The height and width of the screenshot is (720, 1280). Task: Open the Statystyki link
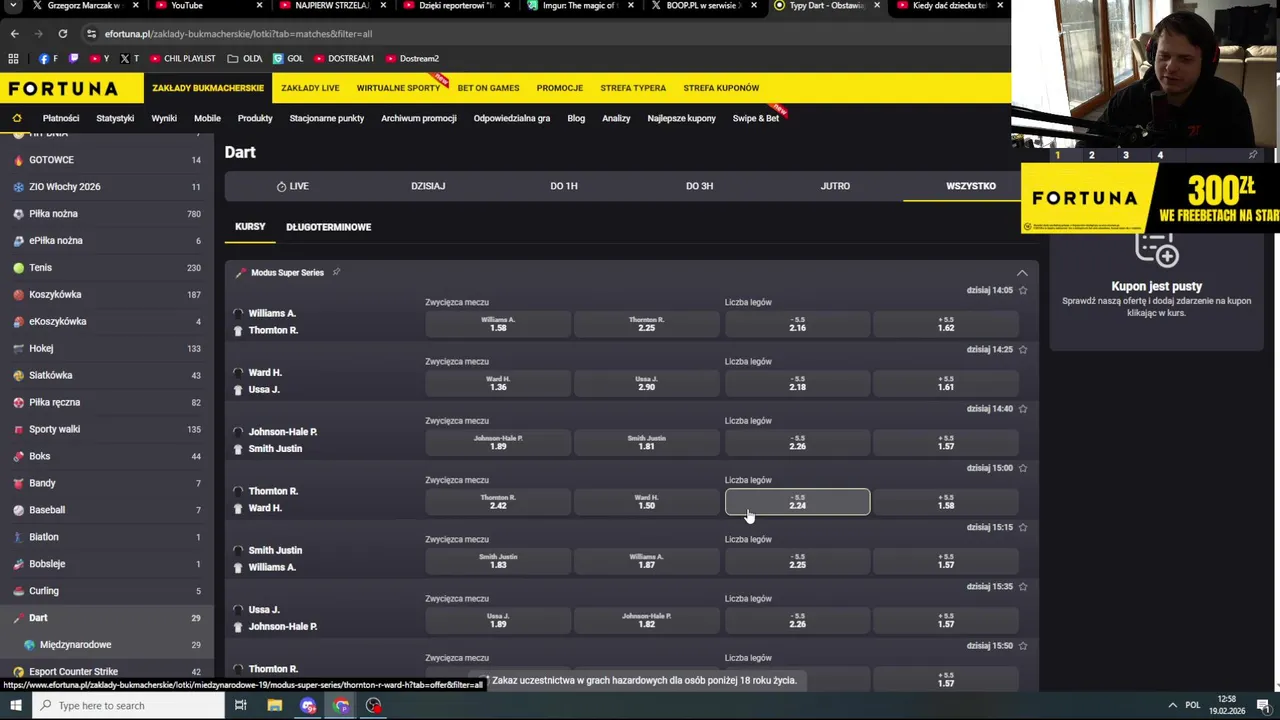(115, 118)
